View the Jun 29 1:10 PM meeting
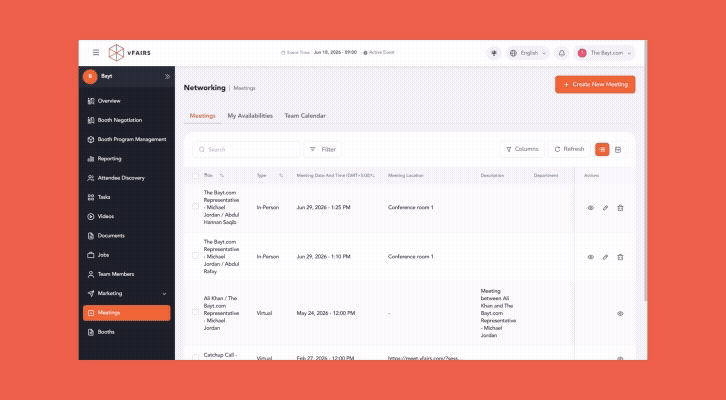726x400 pixels. [590, 257]
